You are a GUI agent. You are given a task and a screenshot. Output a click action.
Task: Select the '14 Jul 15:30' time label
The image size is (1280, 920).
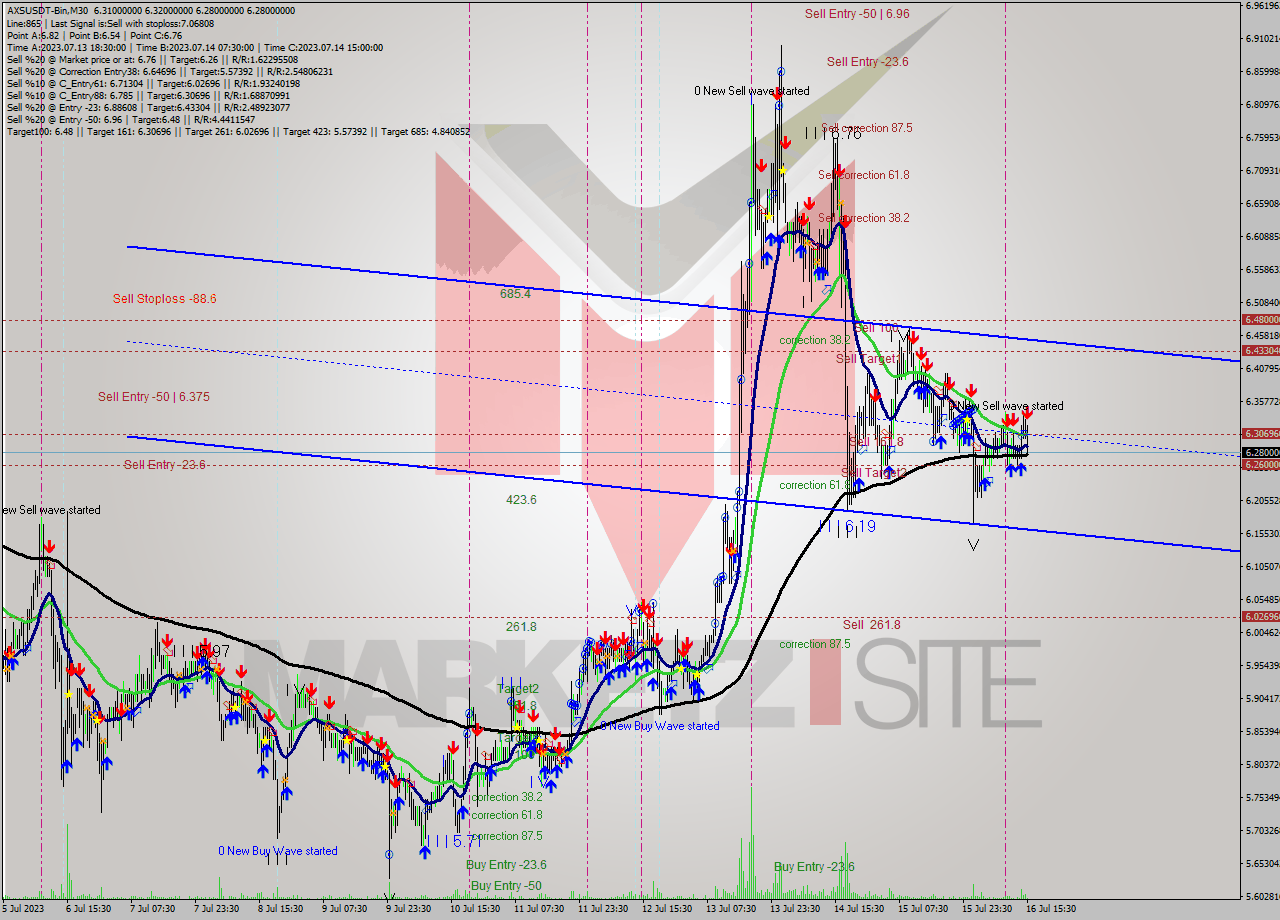tap(858, 909)
